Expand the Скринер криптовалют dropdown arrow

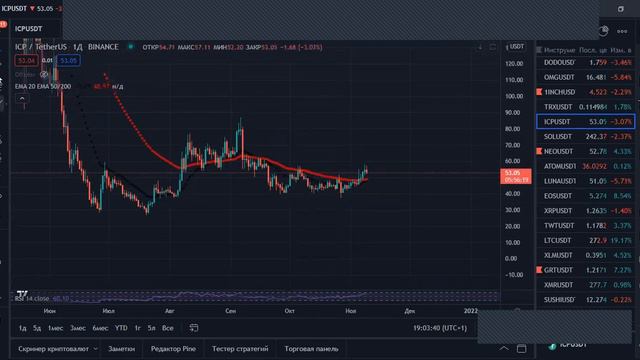coord(96,349)
